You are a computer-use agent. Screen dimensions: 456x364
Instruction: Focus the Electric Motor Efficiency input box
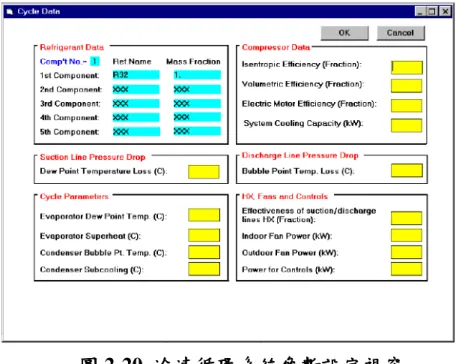(407, 106)
